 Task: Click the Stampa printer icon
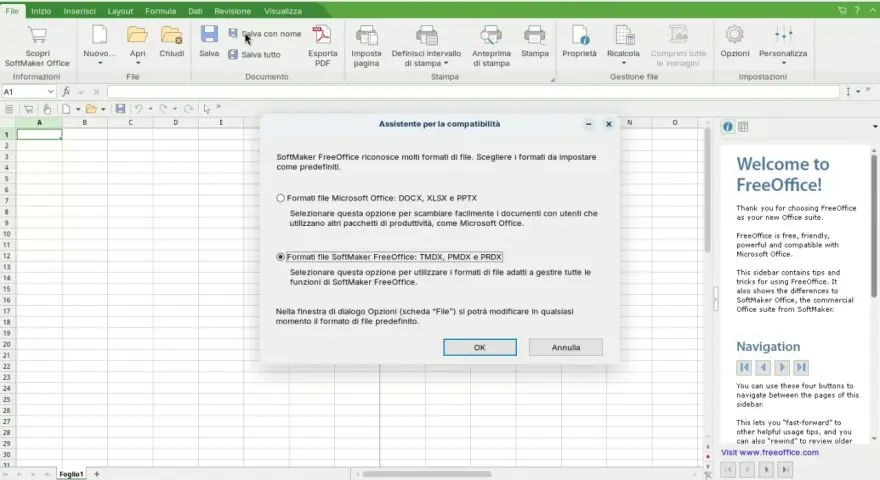point(534,35)
